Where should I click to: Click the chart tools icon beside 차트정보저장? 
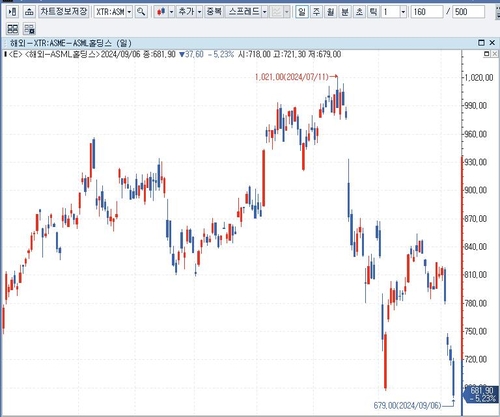coord(29,12)
